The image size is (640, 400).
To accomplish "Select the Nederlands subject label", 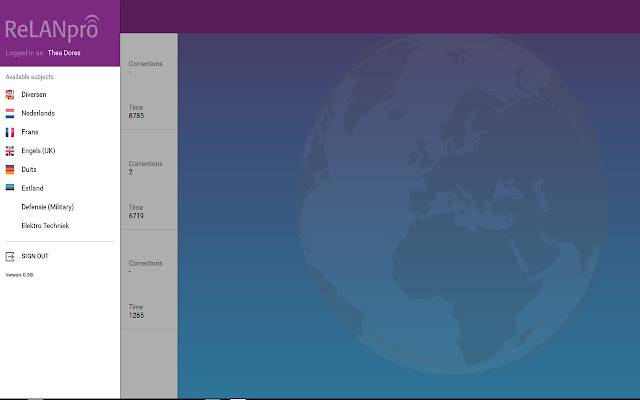I will [x=38, y=113].
